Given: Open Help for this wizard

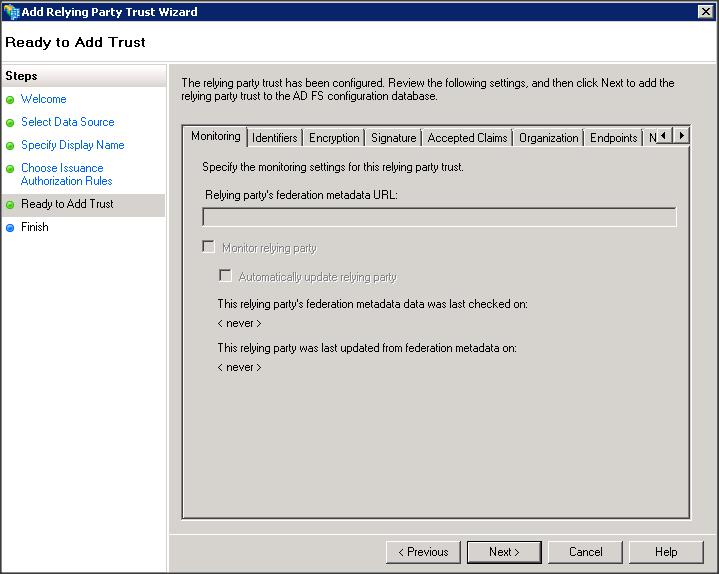Looking at the screenshot, I should click(666, 552).
